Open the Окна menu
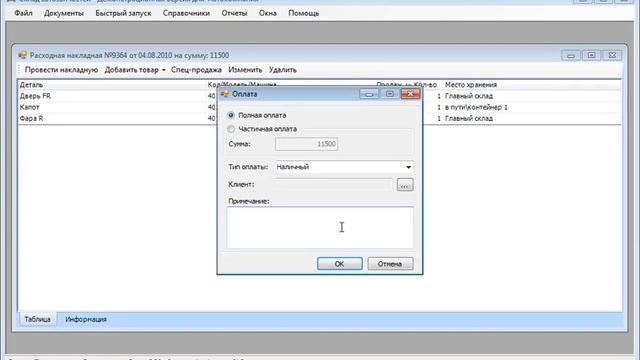Screen dimensions: 640x360 268,13
